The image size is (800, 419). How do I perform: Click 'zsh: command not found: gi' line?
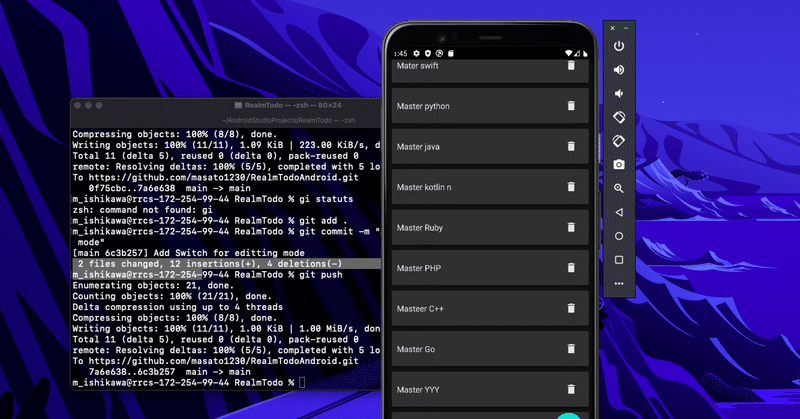pos(142,210)
